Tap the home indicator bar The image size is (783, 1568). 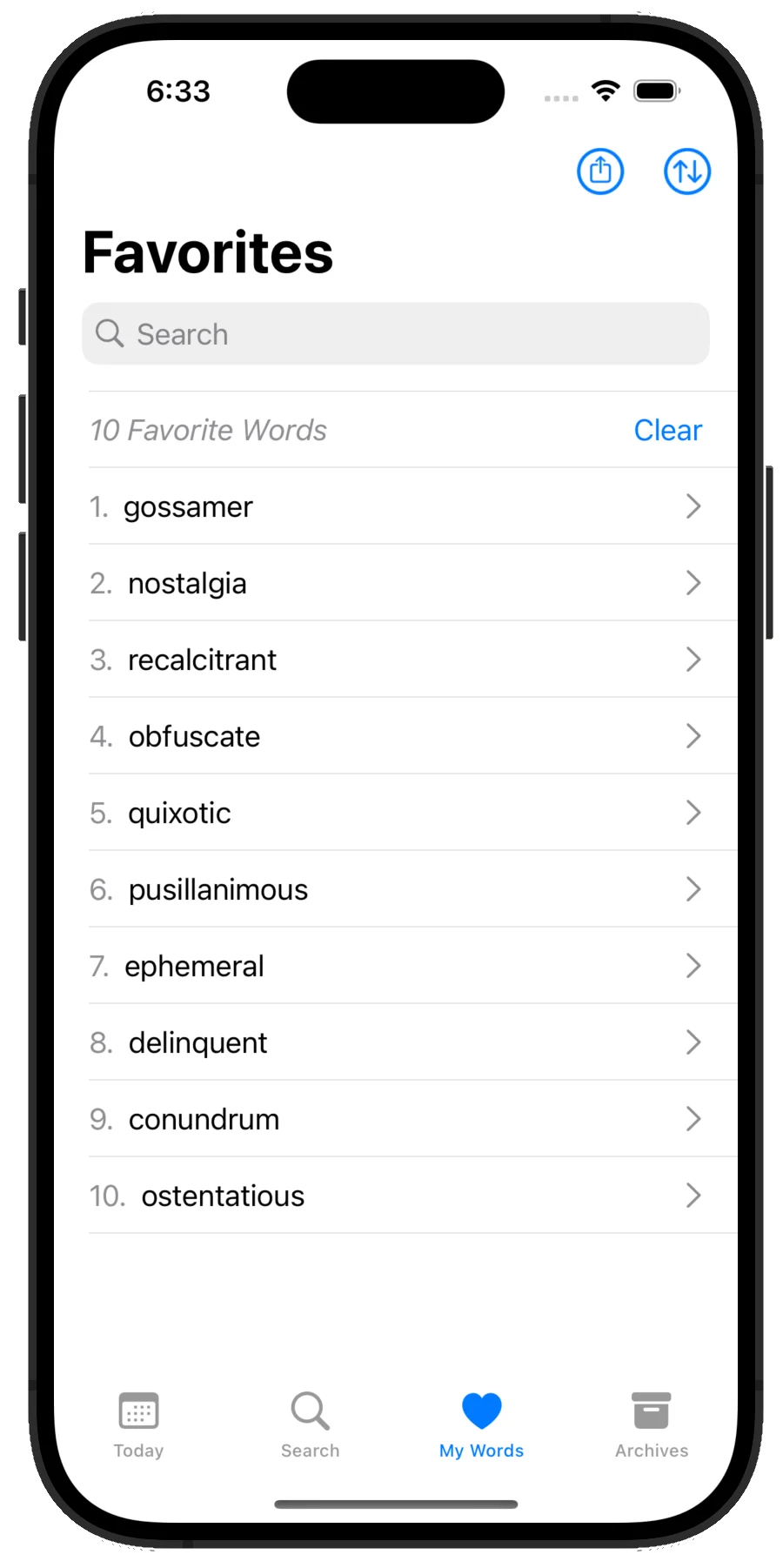[x=396, y=1503]
